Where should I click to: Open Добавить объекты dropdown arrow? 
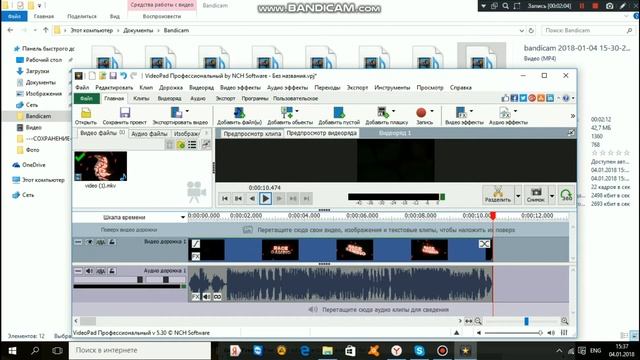point(297,111)
